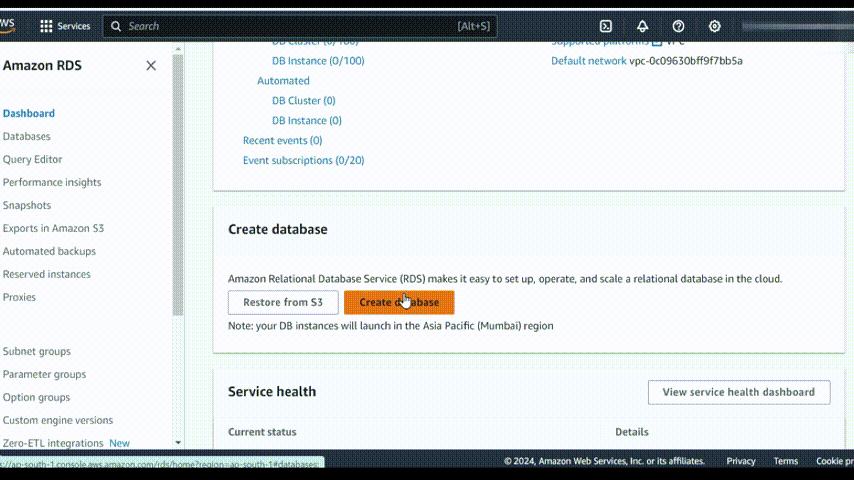Open Performance insights in sidebar
Viewport: 854px width, 480px height.
[52, 182]
